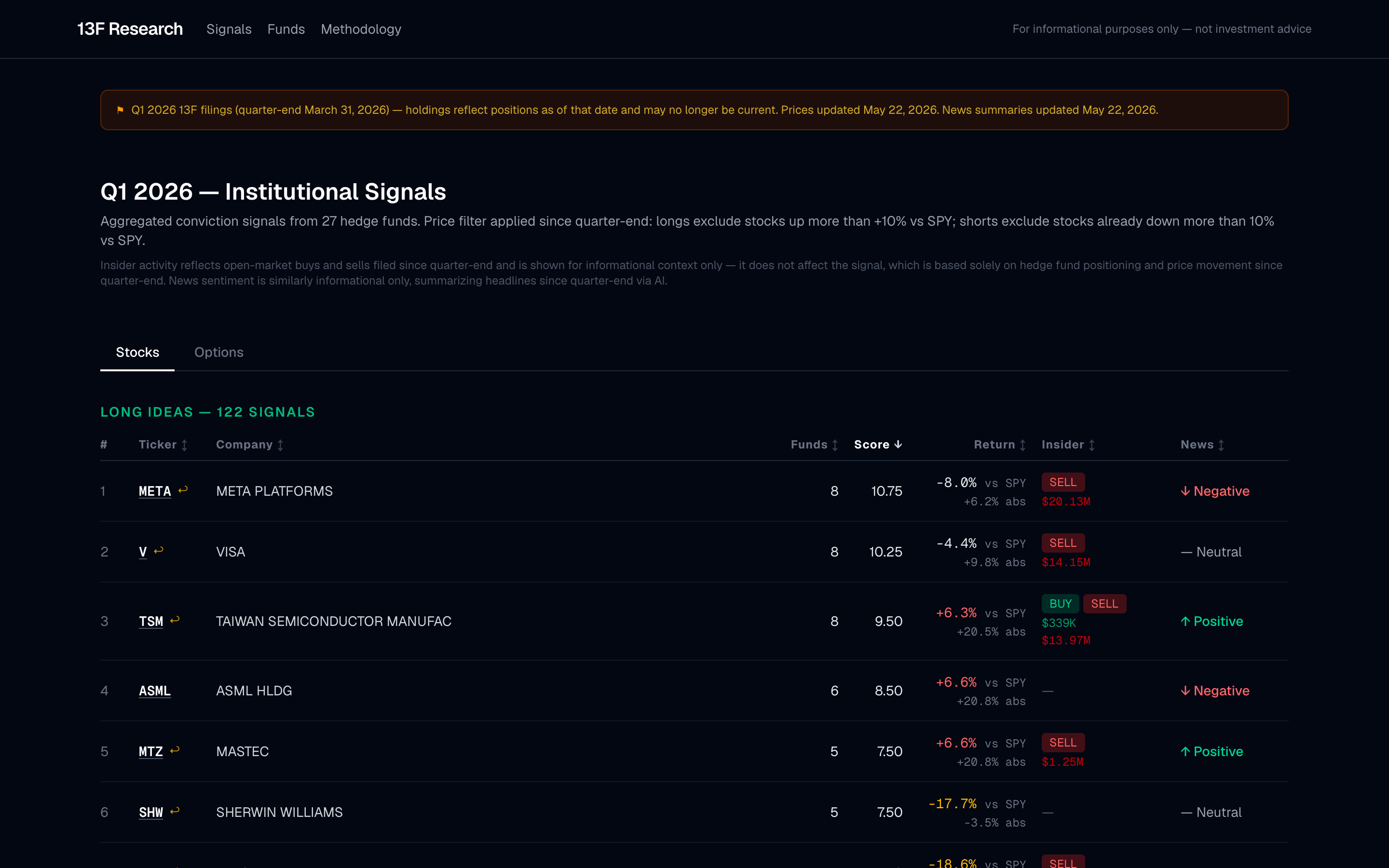Image resolution: width=1389 pixels, height=868 pixels.
Task: Go to 13F Research home logo
Action: point(130,29)
